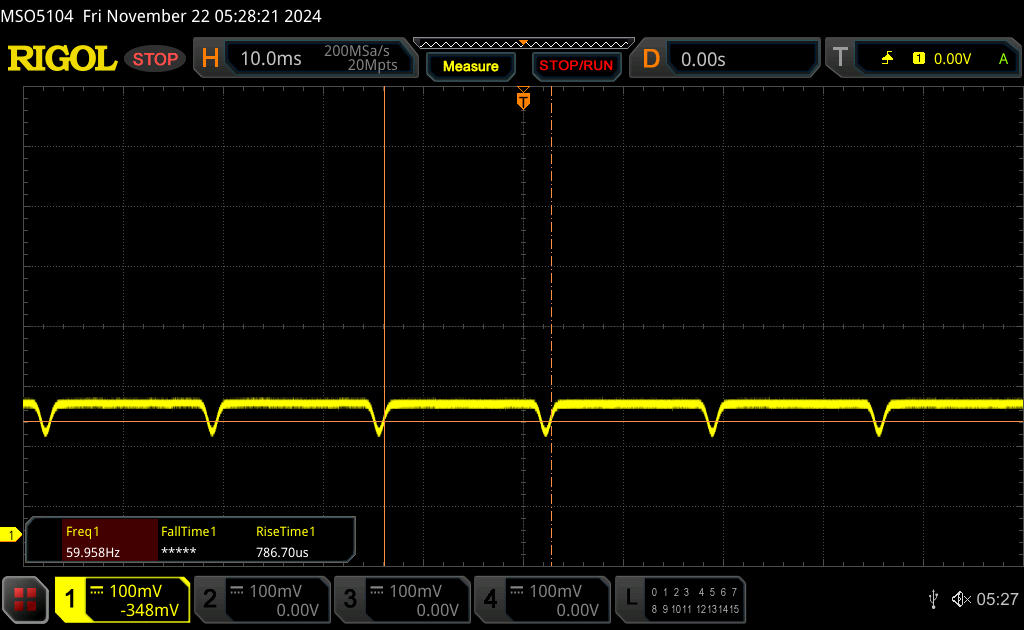
Task: Toggle channel 1 on or off
Action: coord(70,599)
